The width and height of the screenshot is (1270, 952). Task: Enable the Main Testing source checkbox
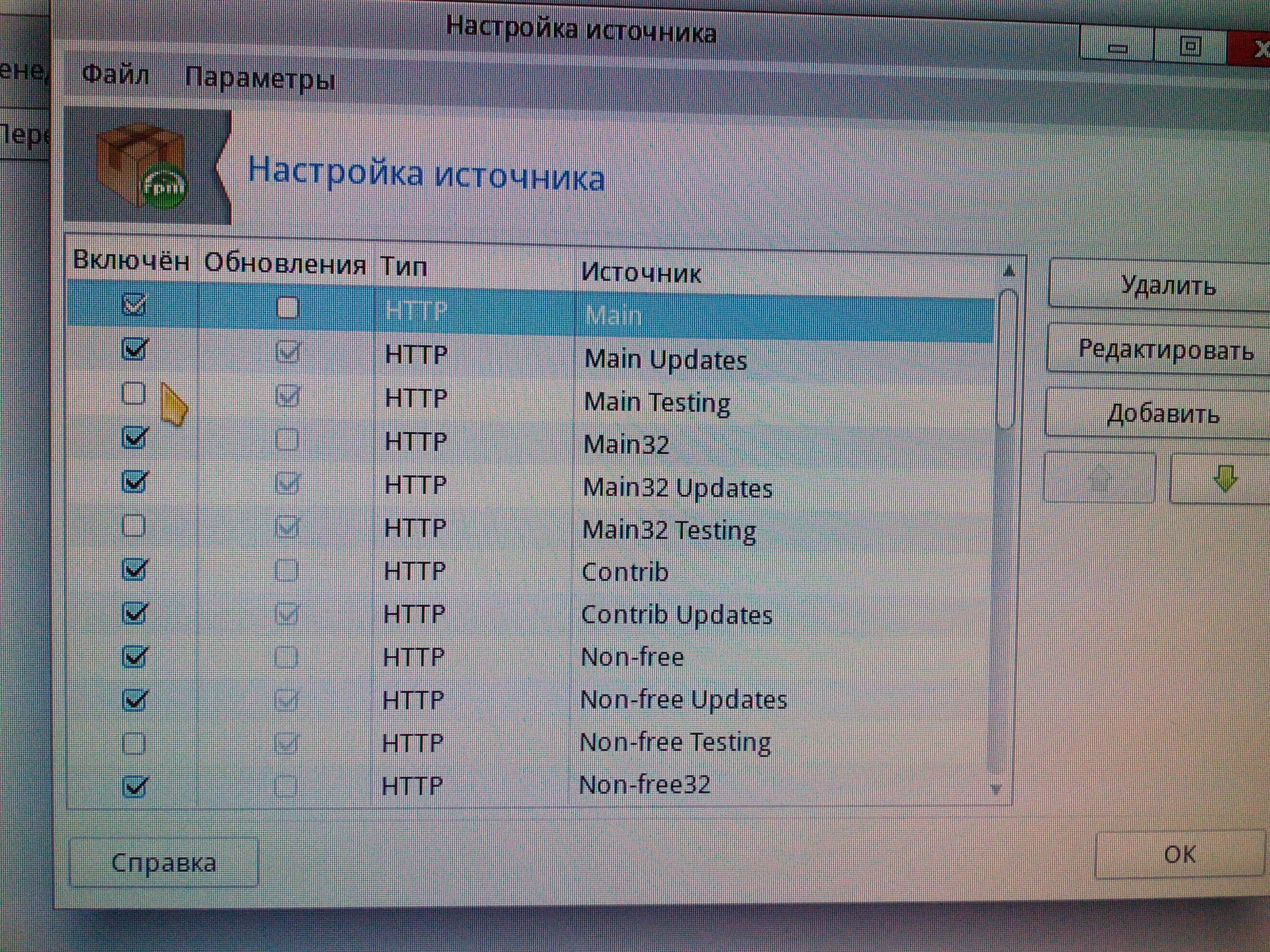(134, 394)
